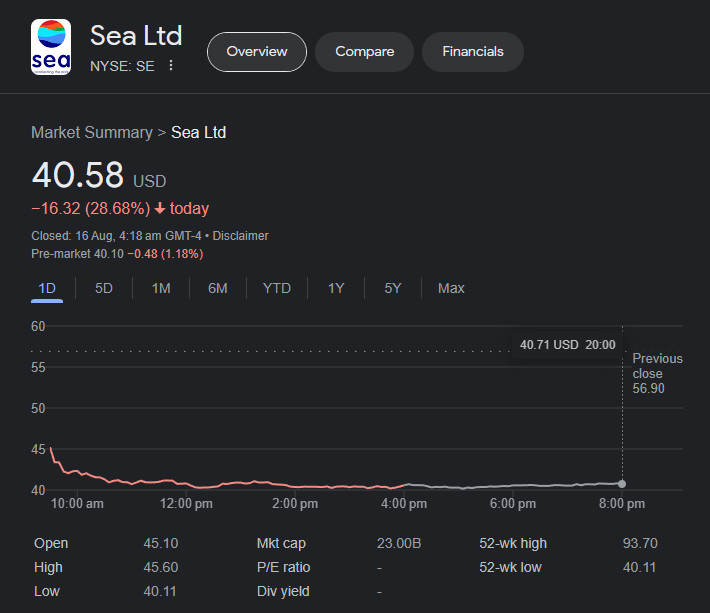Select the Overview tab
The width and height of the screenshot is (710, 613).
coord(257,52)
